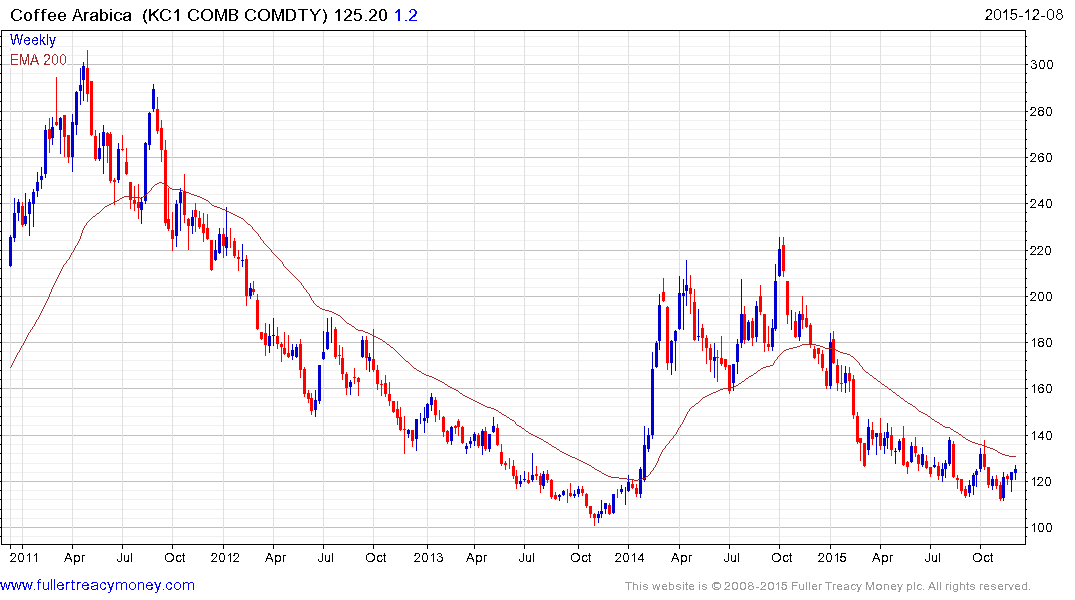1075x600 pixels.
Task: Select the 2012 year label on time axis
Action: point(225,557)
